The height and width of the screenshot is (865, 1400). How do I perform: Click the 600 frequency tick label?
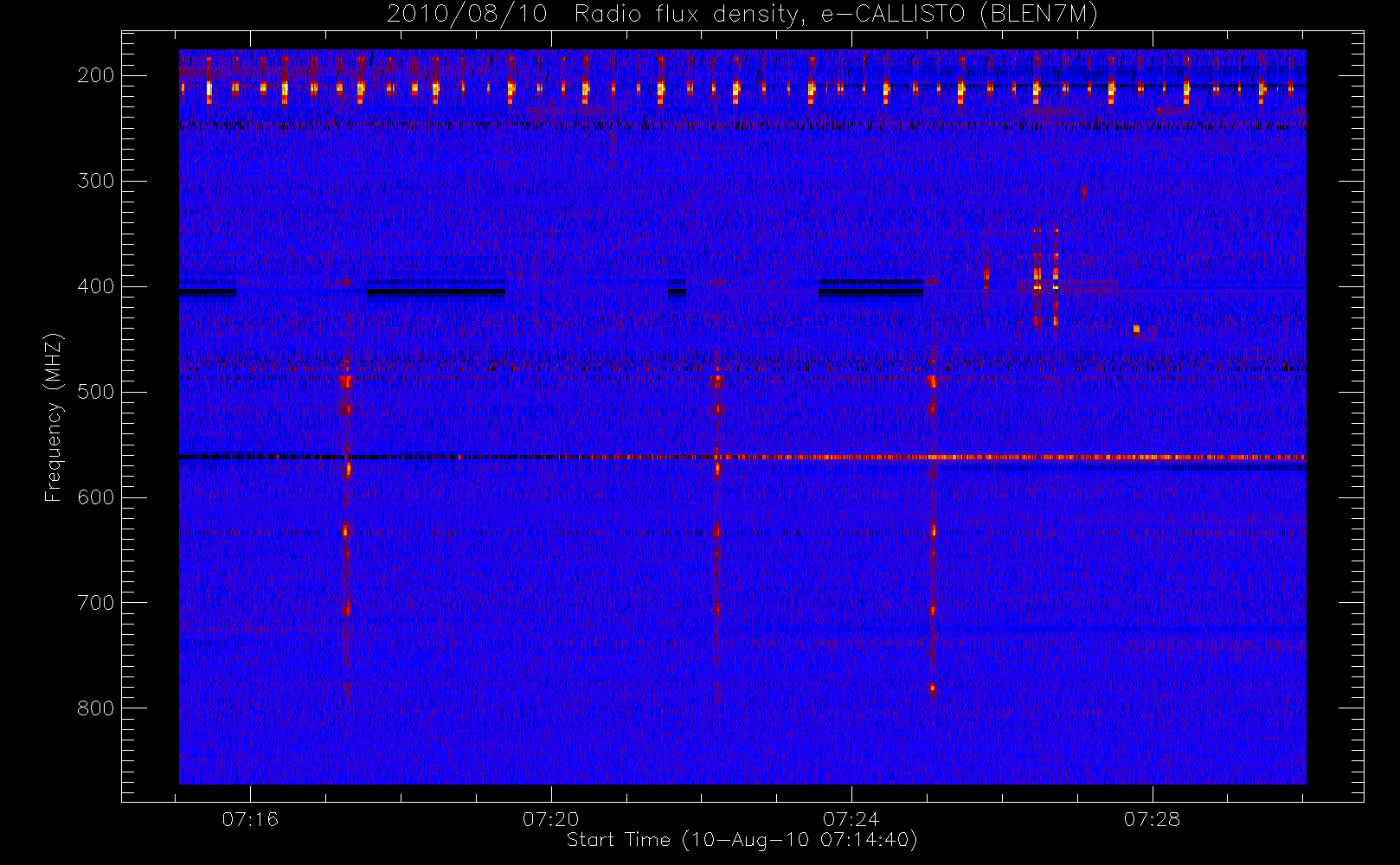pos(96,497)
